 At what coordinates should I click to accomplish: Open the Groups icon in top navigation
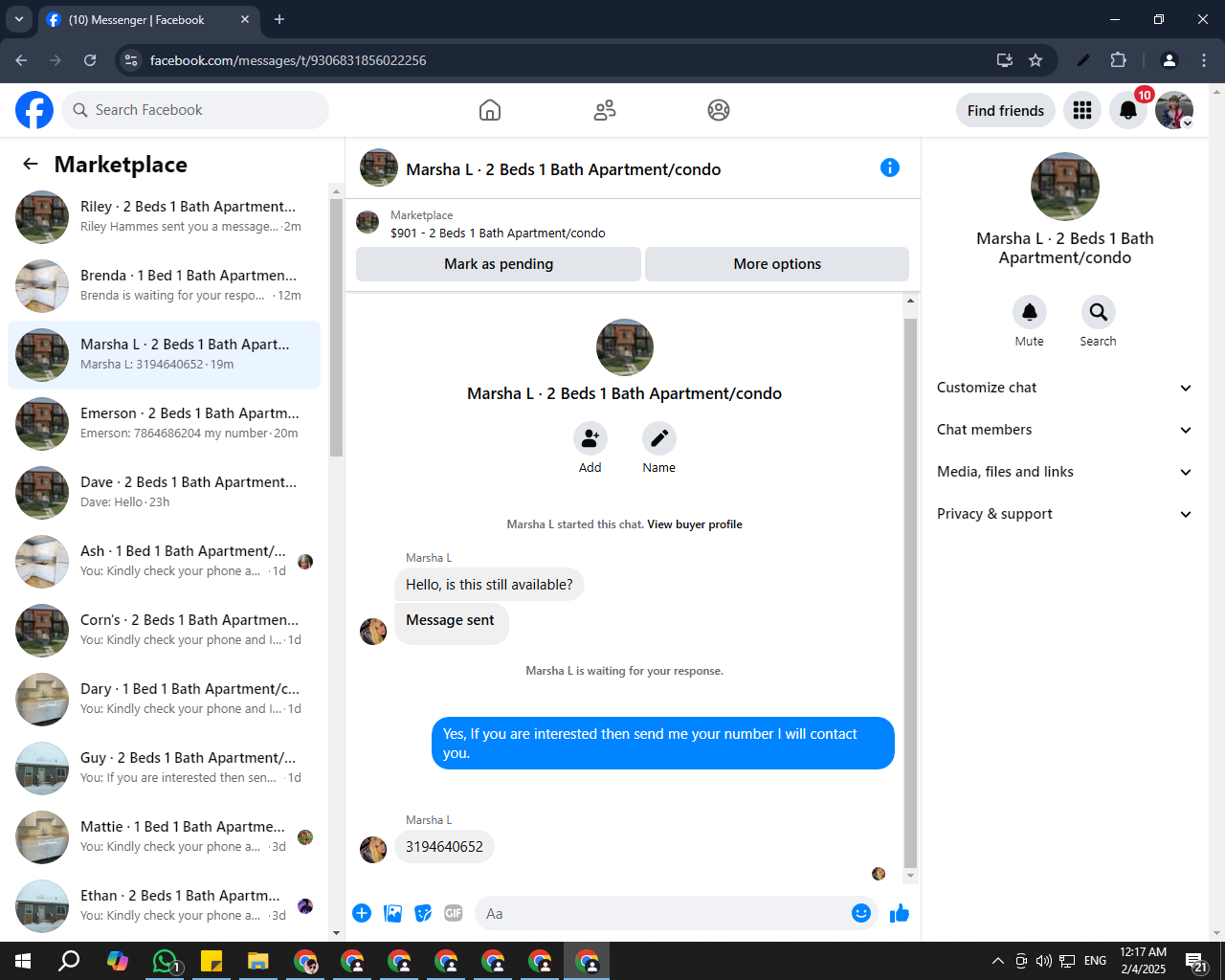point(719,110)
